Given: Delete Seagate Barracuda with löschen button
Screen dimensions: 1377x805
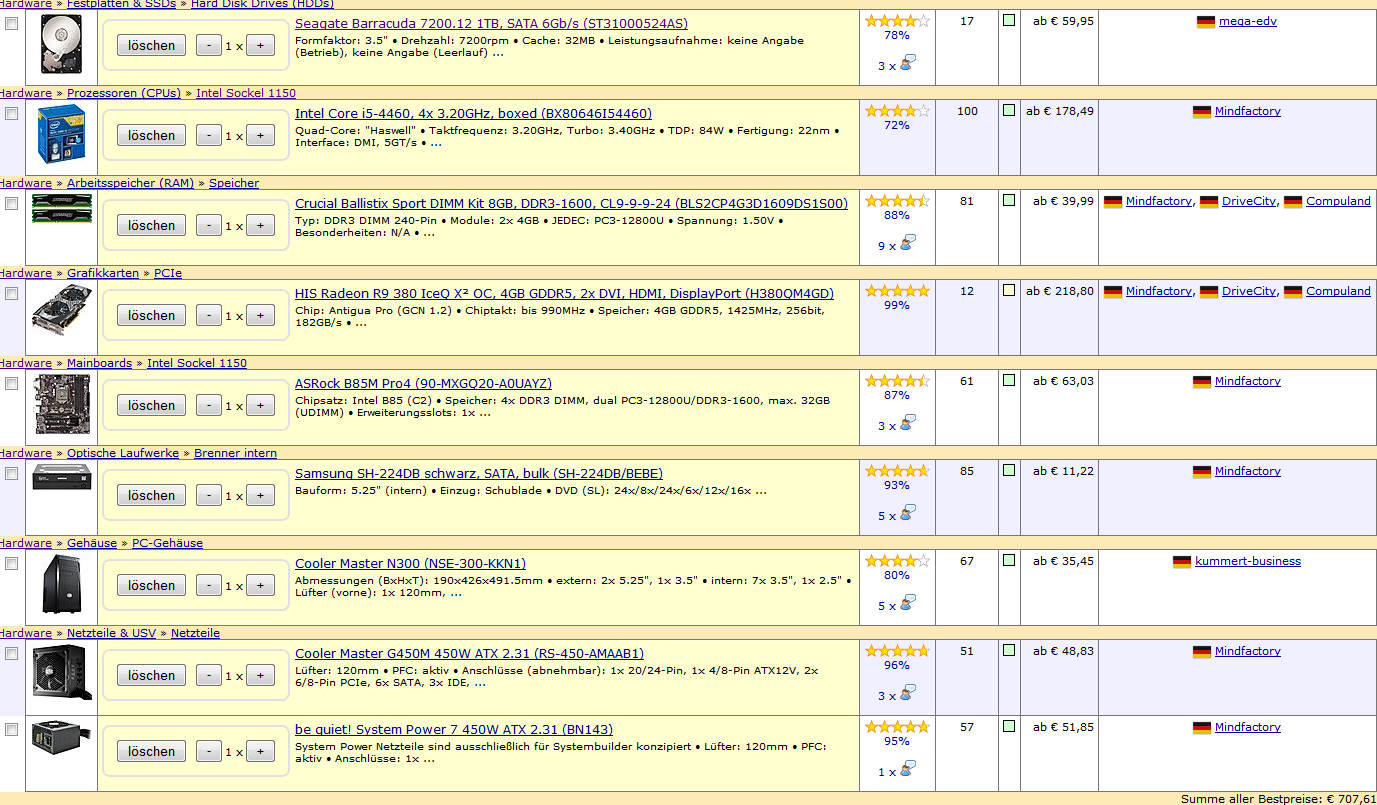Looking at the screenshot, I should [x=151, y=45].
